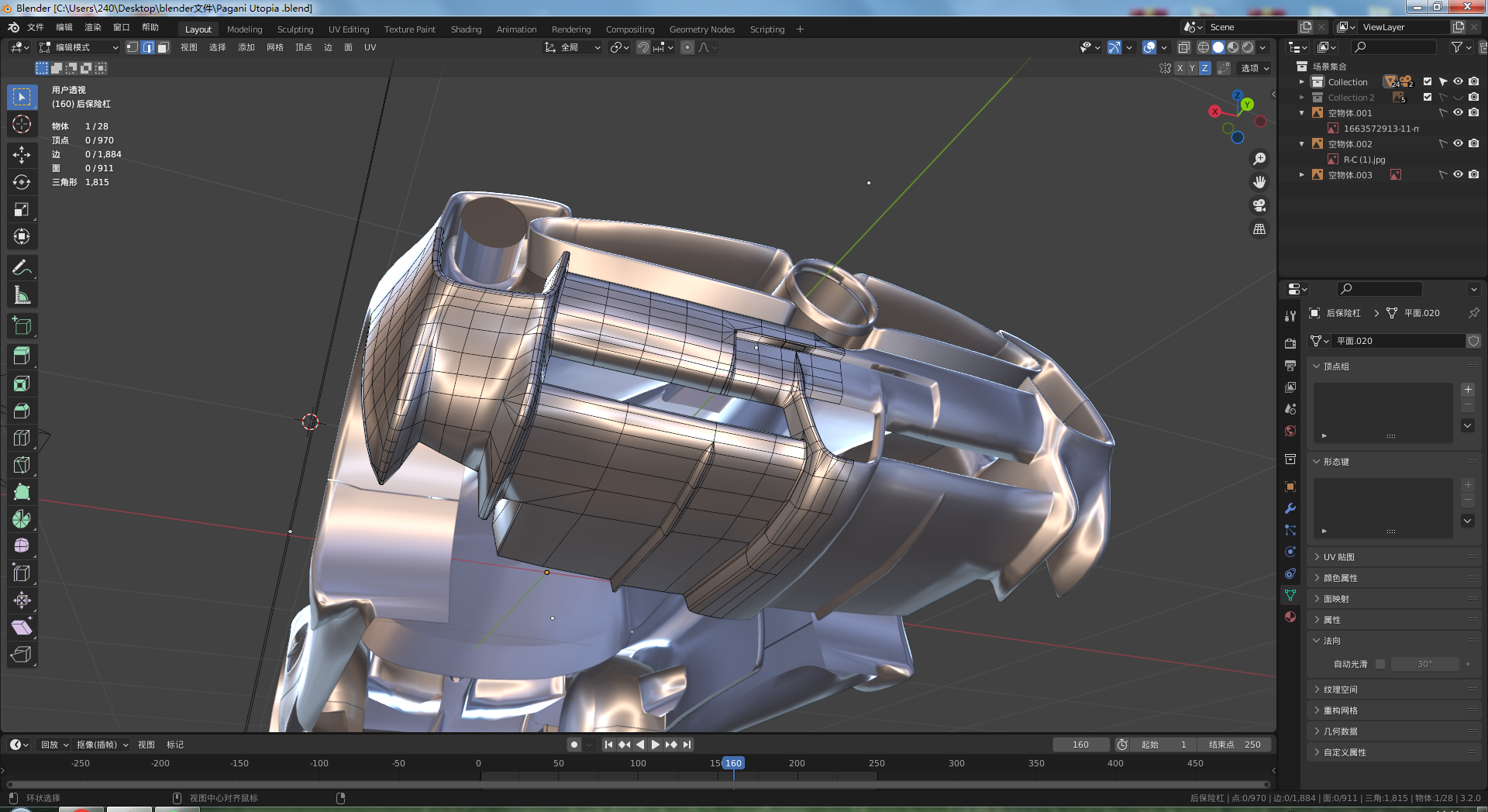Screen dimensions: 1488x812
Task: Click the 30° auto smooth angle slider
Action: pos(1424,664)
